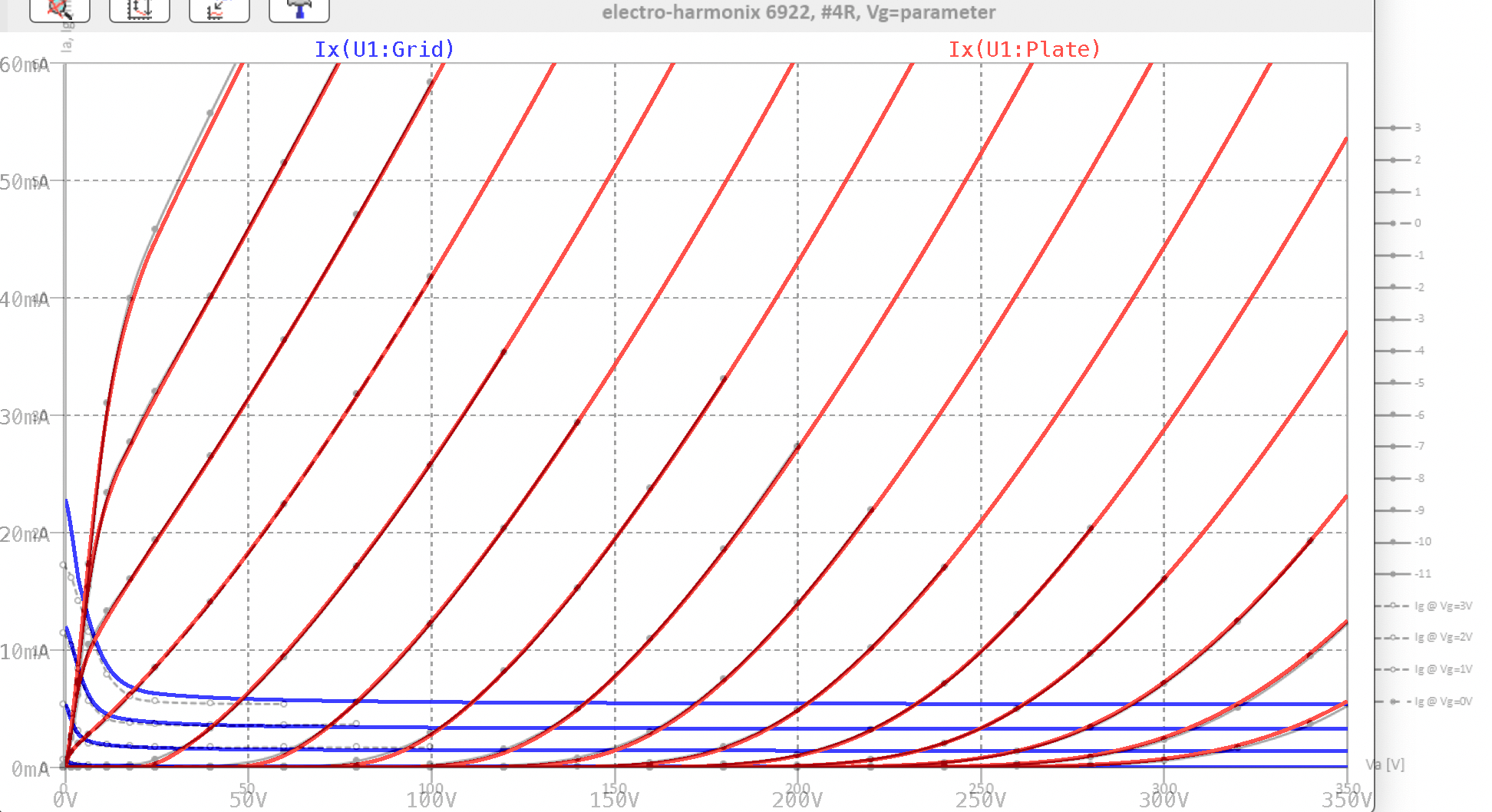Toggle legend entry -8
The width and height of the screenshot is (1492, 812).
1400,478
